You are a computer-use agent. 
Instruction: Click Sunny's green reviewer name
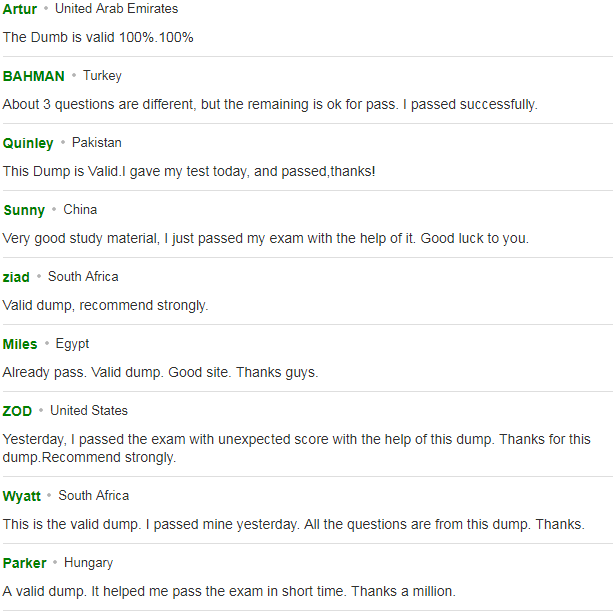pyautogui.click(x=24, y=210)
